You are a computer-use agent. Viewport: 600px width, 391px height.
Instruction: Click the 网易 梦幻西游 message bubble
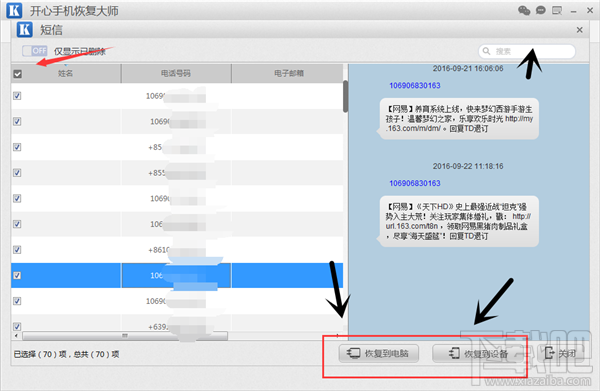coord(459,119)
